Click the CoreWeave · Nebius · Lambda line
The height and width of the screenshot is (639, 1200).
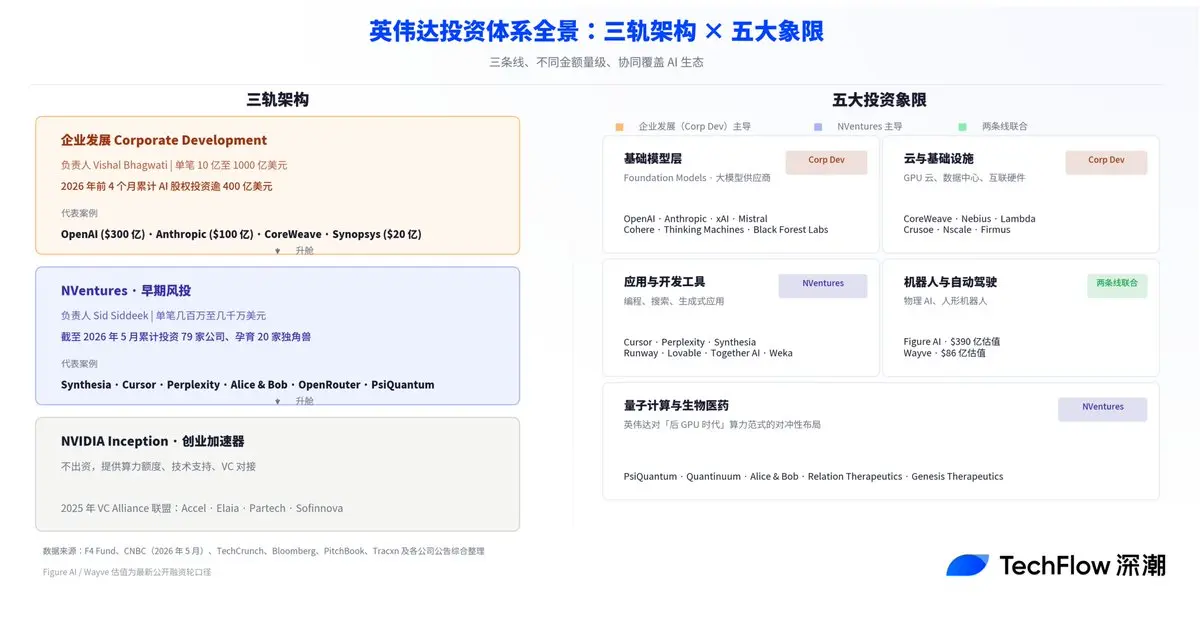point(969,219)
